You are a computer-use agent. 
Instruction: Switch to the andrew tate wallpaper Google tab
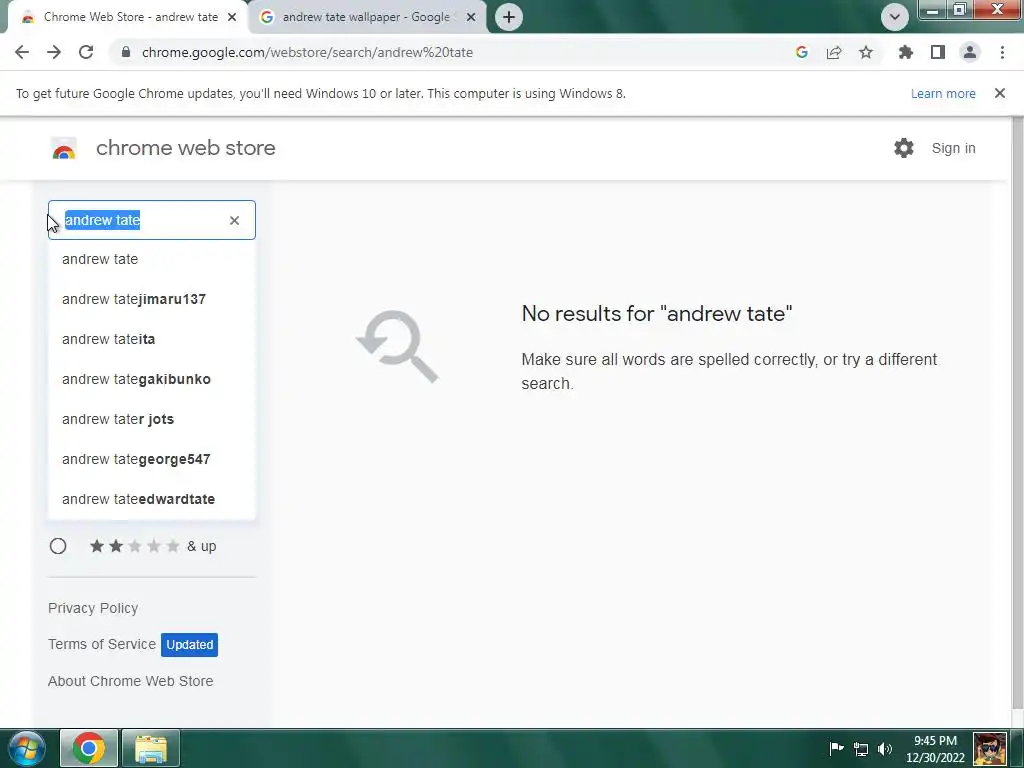[368, 17]
